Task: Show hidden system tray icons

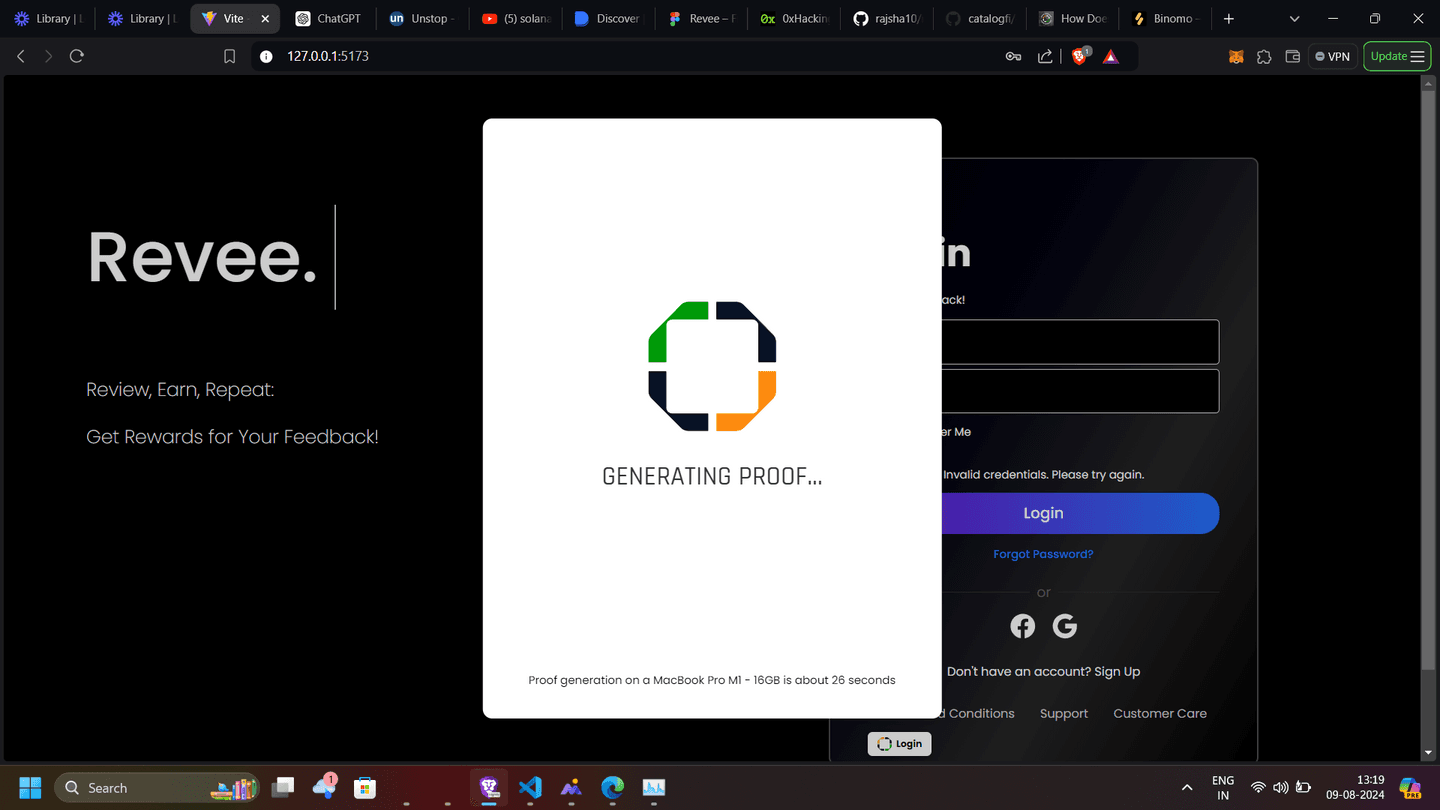Action: (1187, 788)
